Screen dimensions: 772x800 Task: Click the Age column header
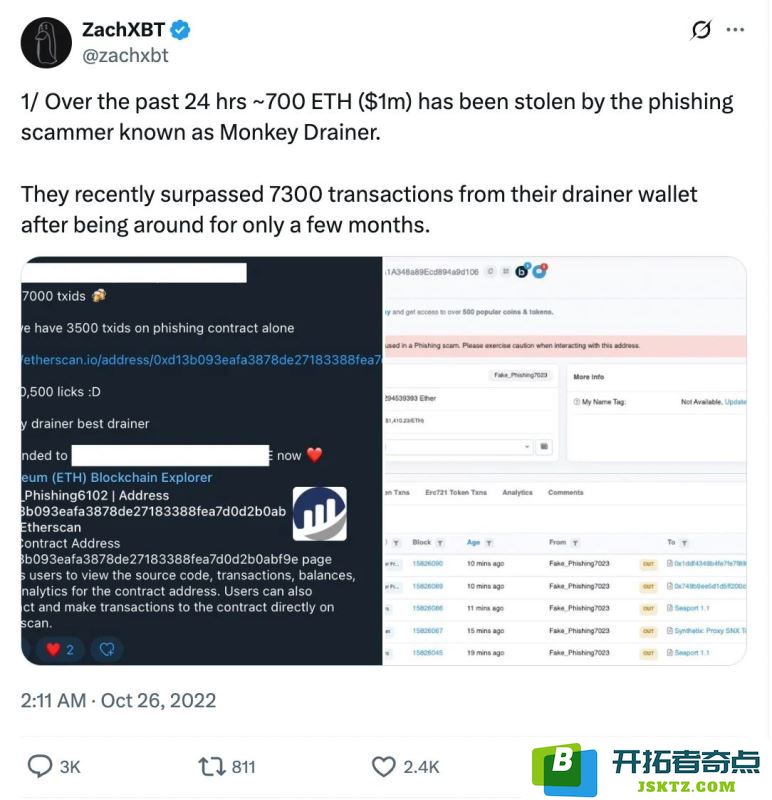(473, 542)
